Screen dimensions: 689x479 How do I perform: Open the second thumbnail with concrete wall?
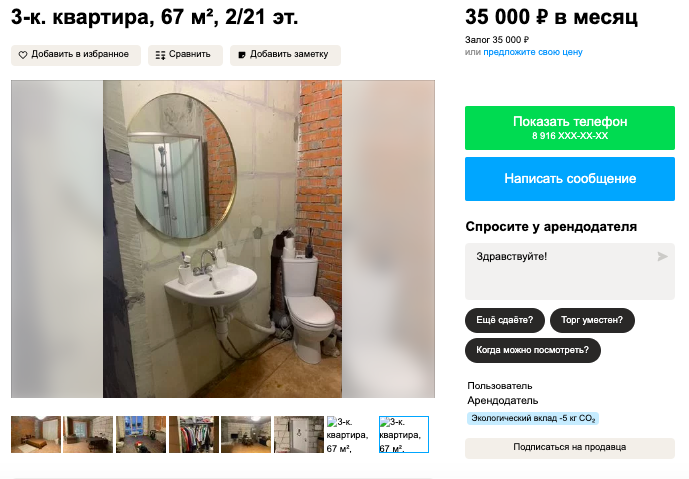pyautogui.click(x=88, y=435)
